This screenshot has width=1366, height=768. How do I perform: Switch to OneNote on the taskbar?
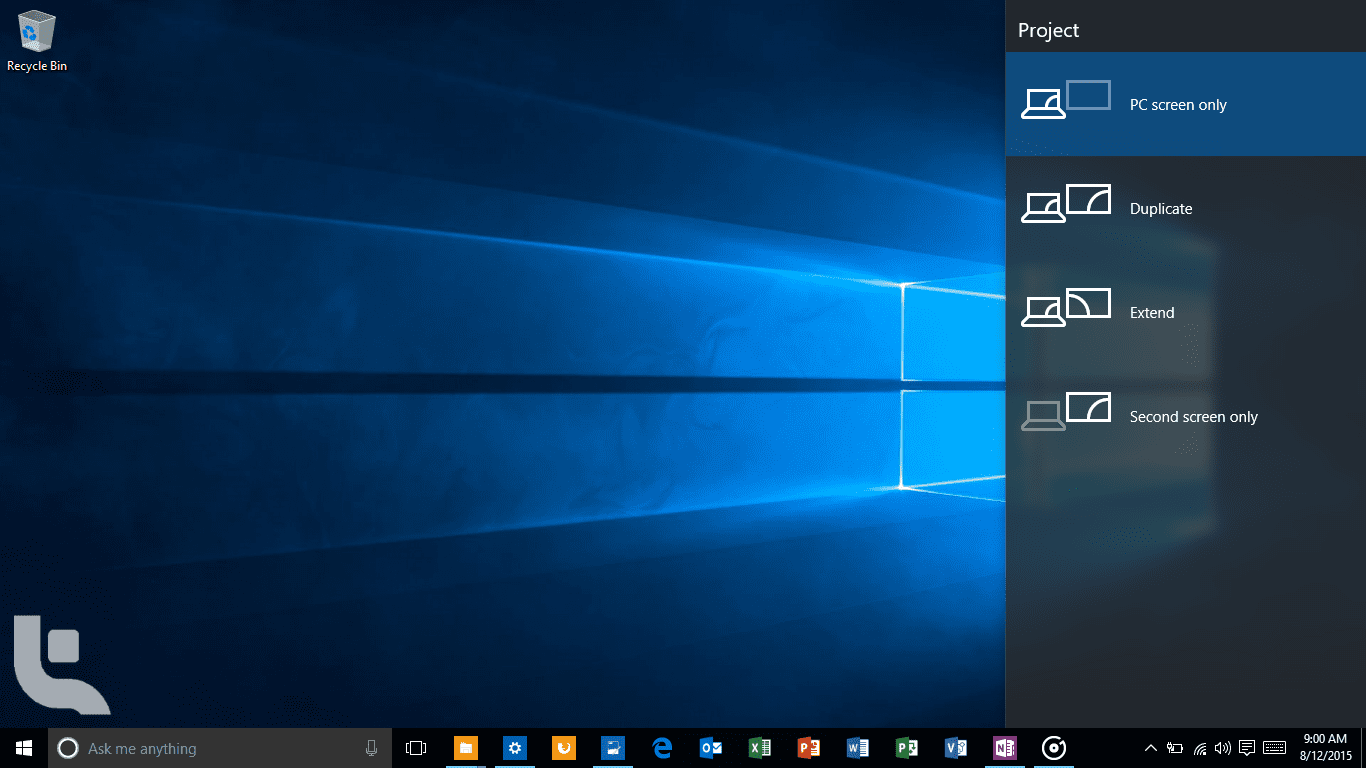pyautogui.click(x=1005, y=748)
